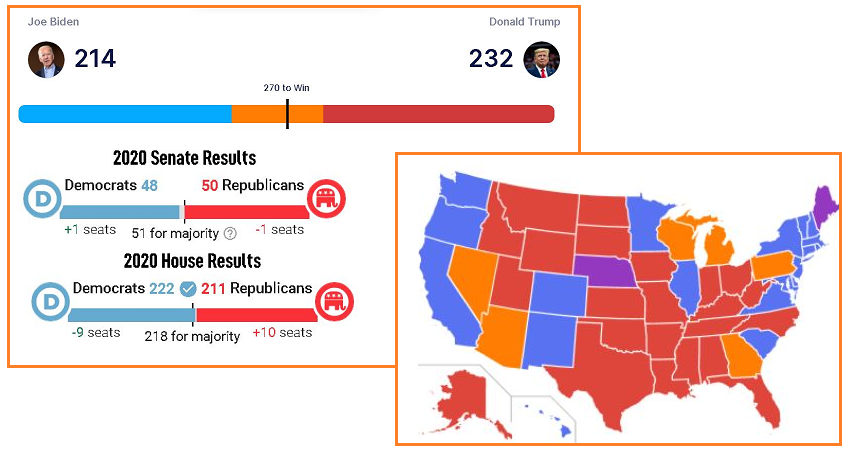Click the question mark help icon
Image resolution: width=848 pixels, height=451 pixels.
(x=230, y=233)
